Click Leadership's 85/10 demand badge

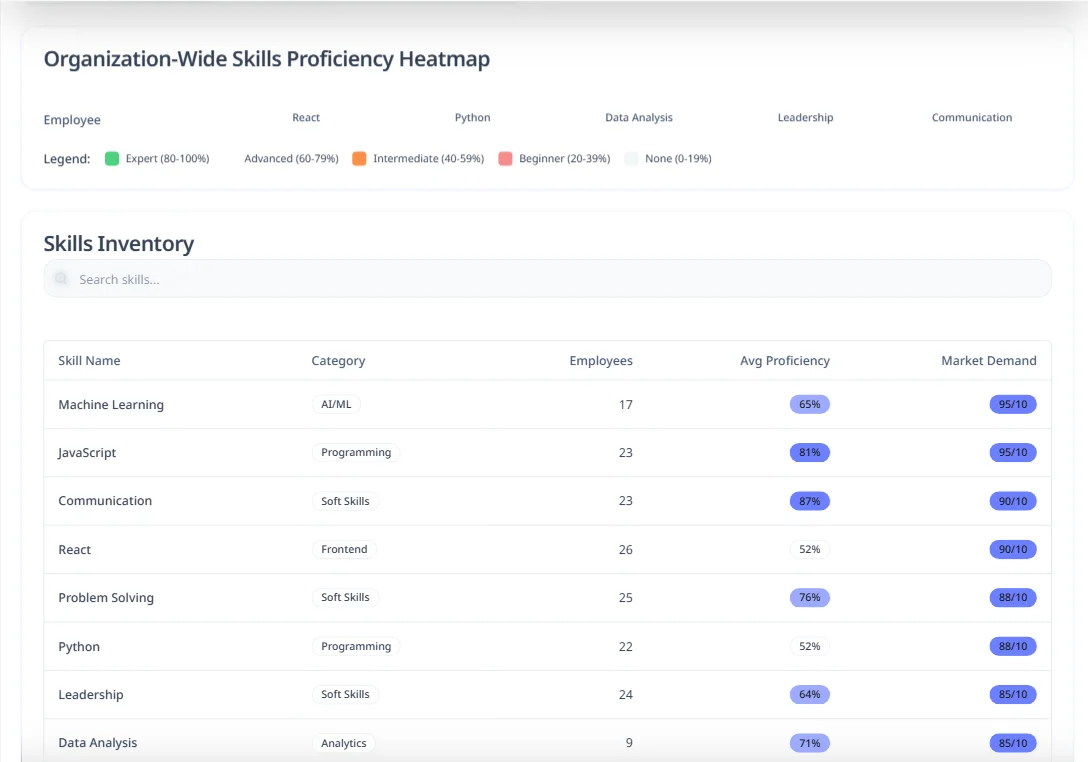(x=1013, y=694)
